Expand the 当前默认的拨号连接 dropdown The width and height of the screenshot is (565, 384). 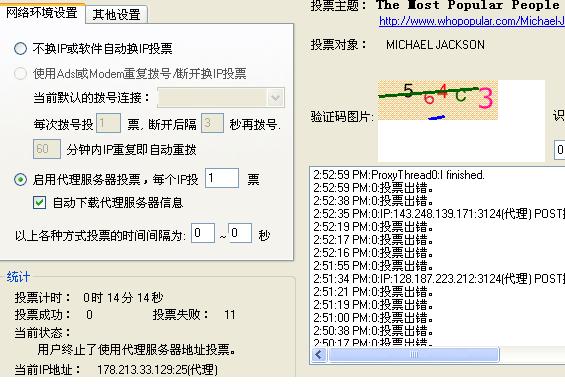276,98
